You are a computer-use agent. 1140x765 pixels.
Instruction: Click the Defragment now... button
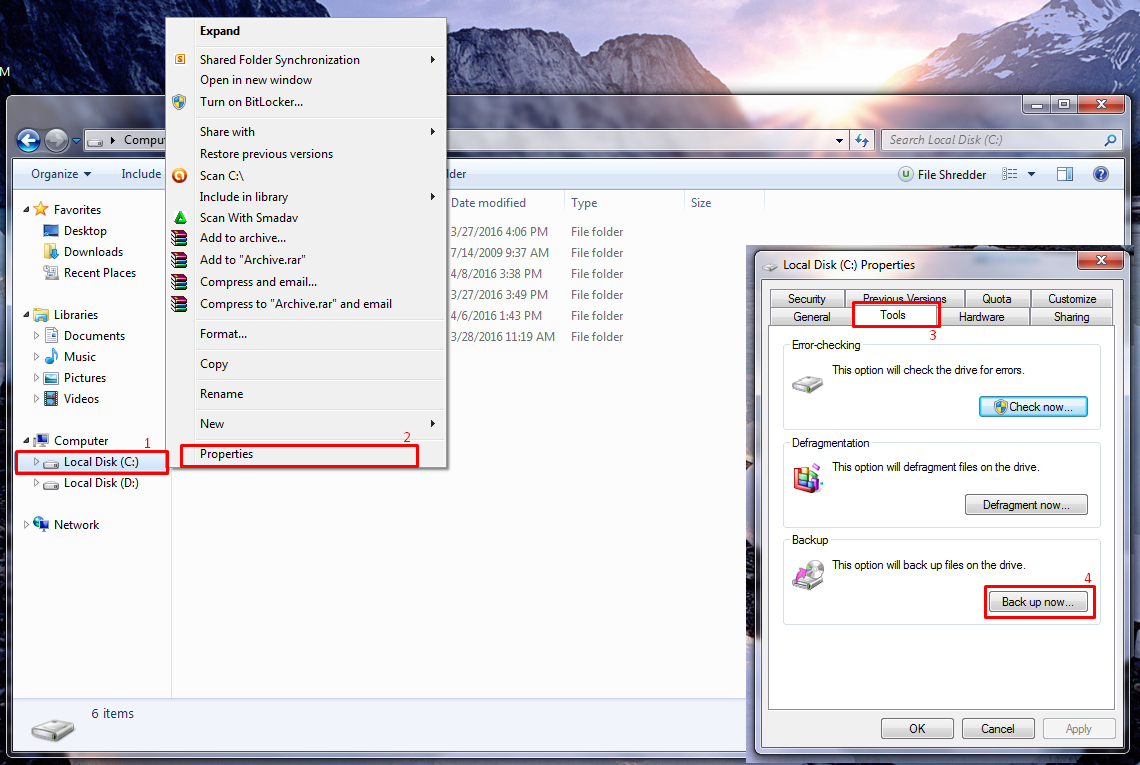(1026, 505)
